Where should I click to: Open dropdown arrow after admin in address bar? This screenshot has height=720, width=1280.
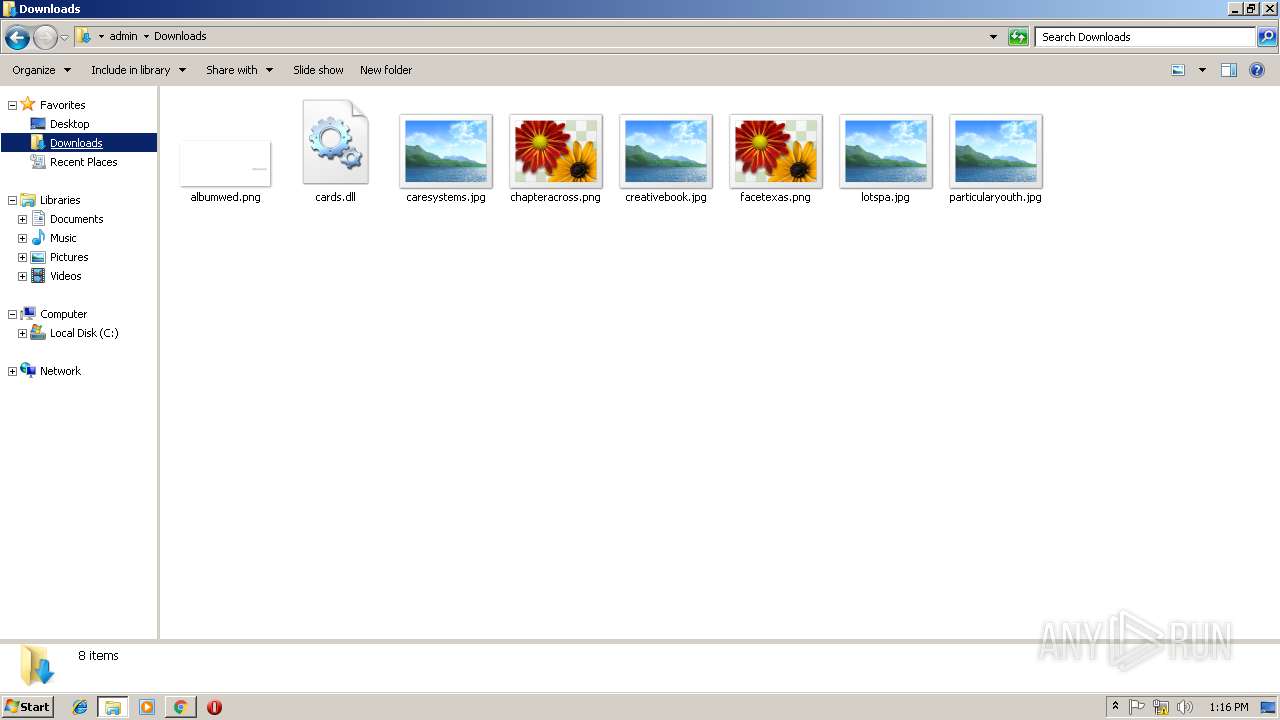(x=146, y=37)
